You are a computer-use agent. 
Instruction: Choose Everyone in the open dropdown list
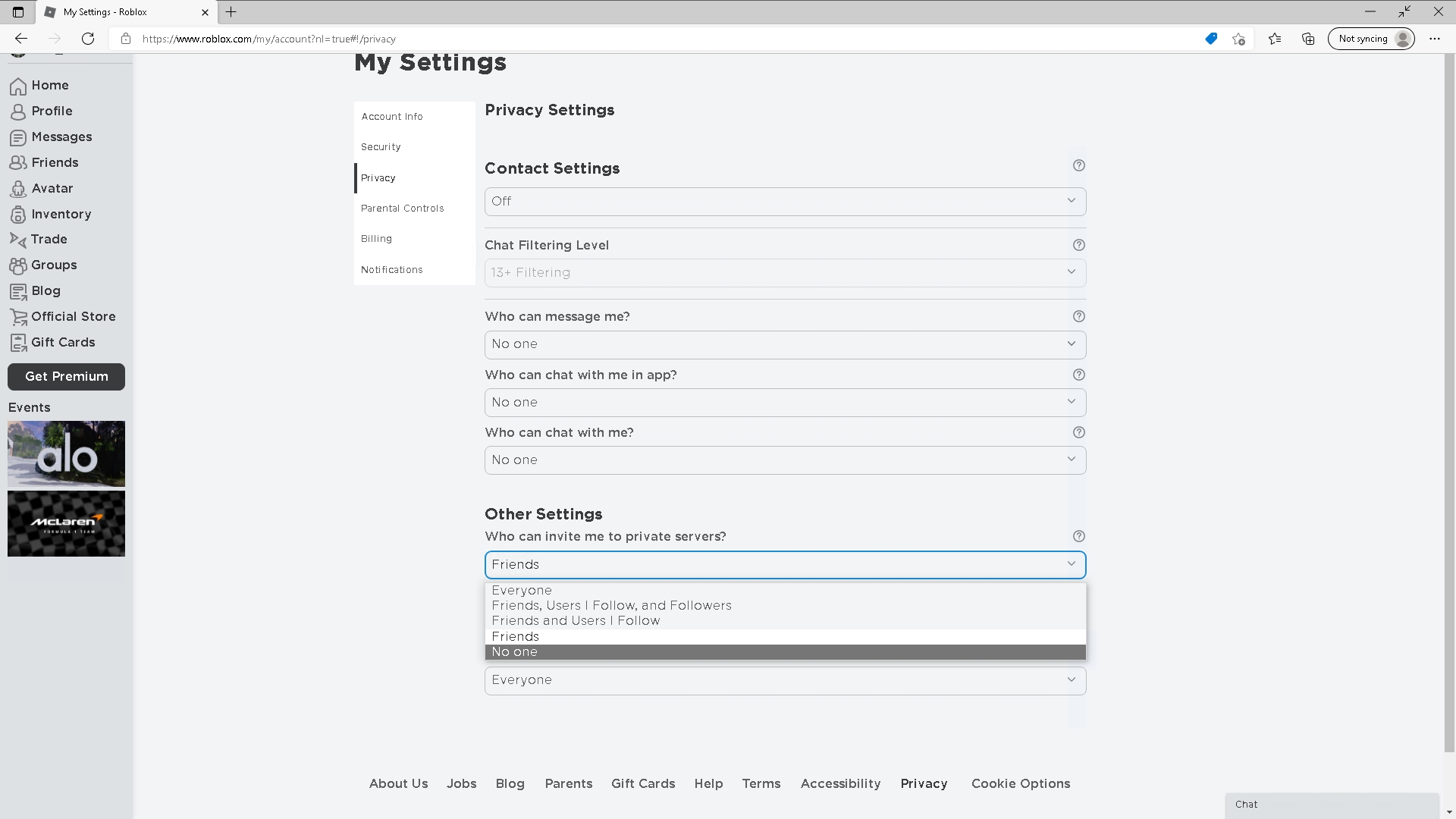(x=785, y=591)
